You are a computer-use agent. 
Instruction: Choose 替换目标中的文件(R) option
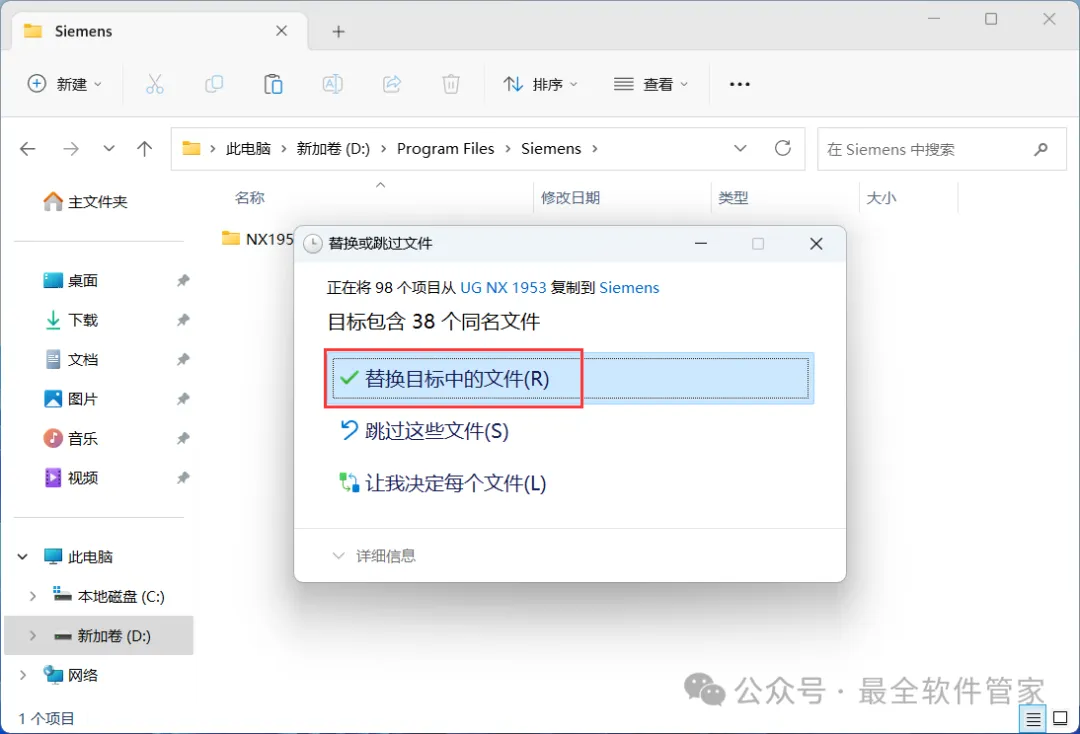[570, 379]
